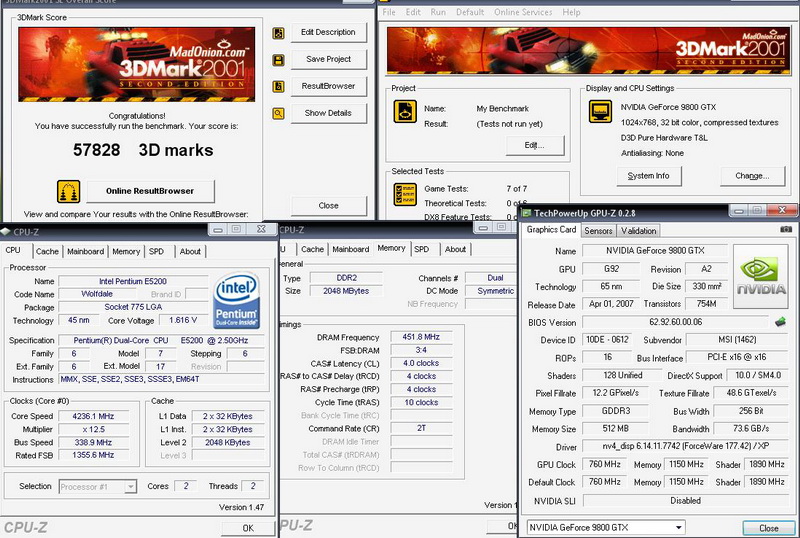
Task: Click the Rated FSB 1355.6 MHz value
Action: (93, 455)
